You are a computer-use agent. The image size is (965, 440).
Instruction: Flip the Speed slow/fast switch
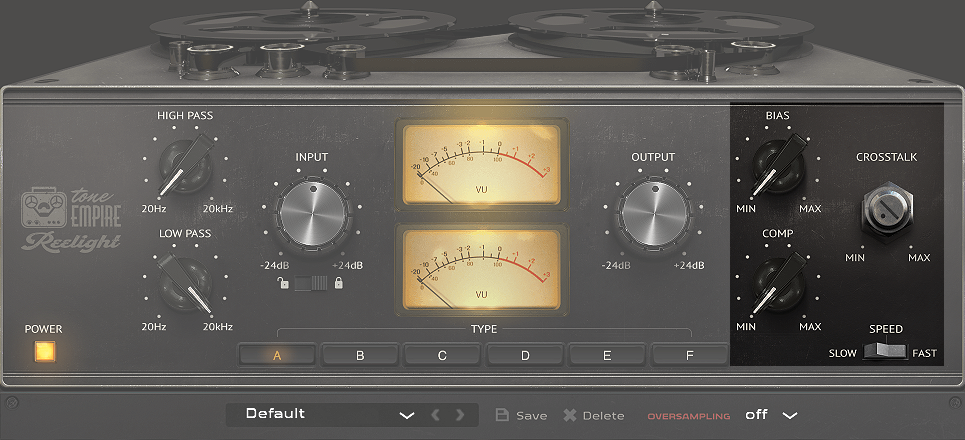coord(884,352)
